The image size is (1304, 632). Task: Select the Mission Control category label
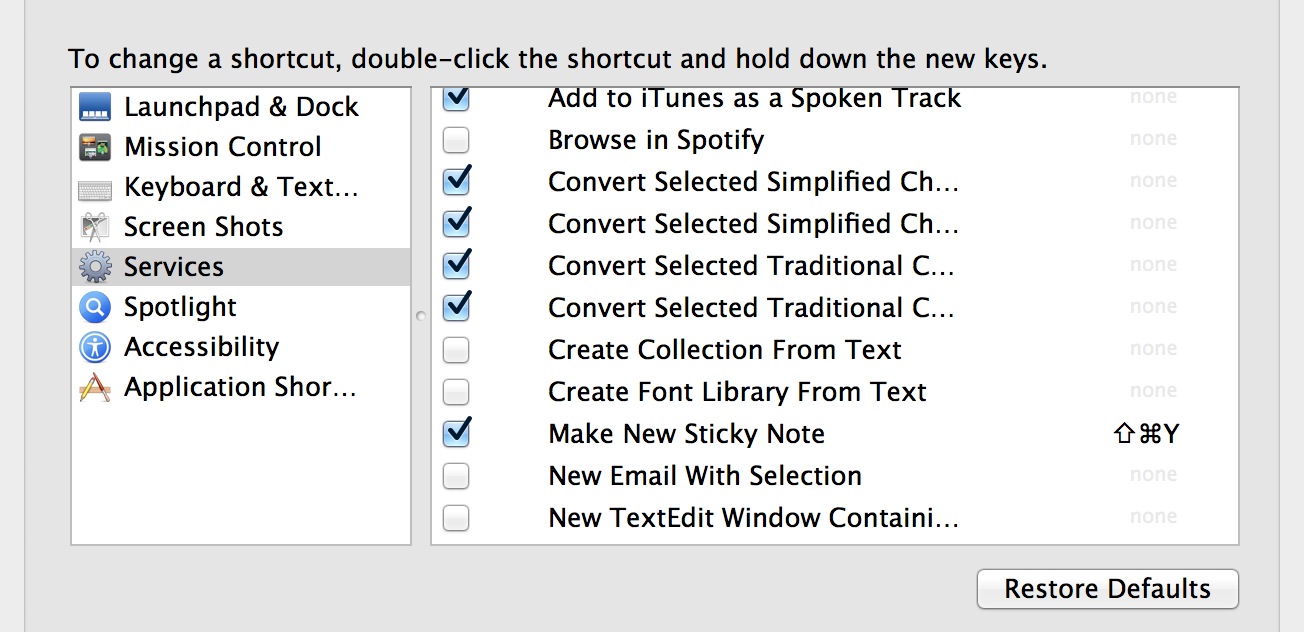222,147
